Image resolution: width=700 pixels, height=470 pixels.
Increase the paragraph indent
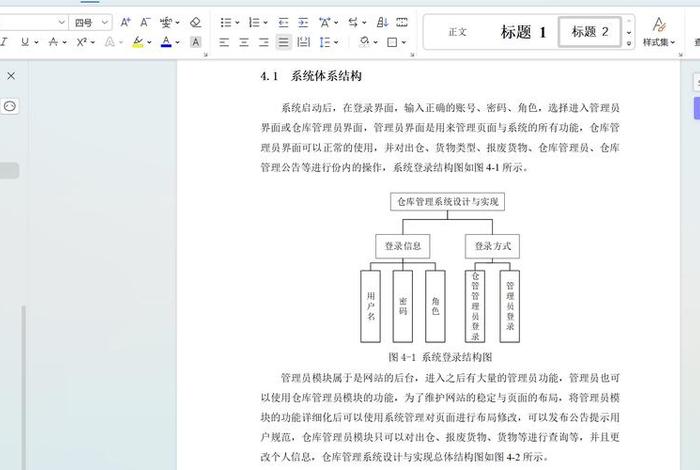point(303,22)
